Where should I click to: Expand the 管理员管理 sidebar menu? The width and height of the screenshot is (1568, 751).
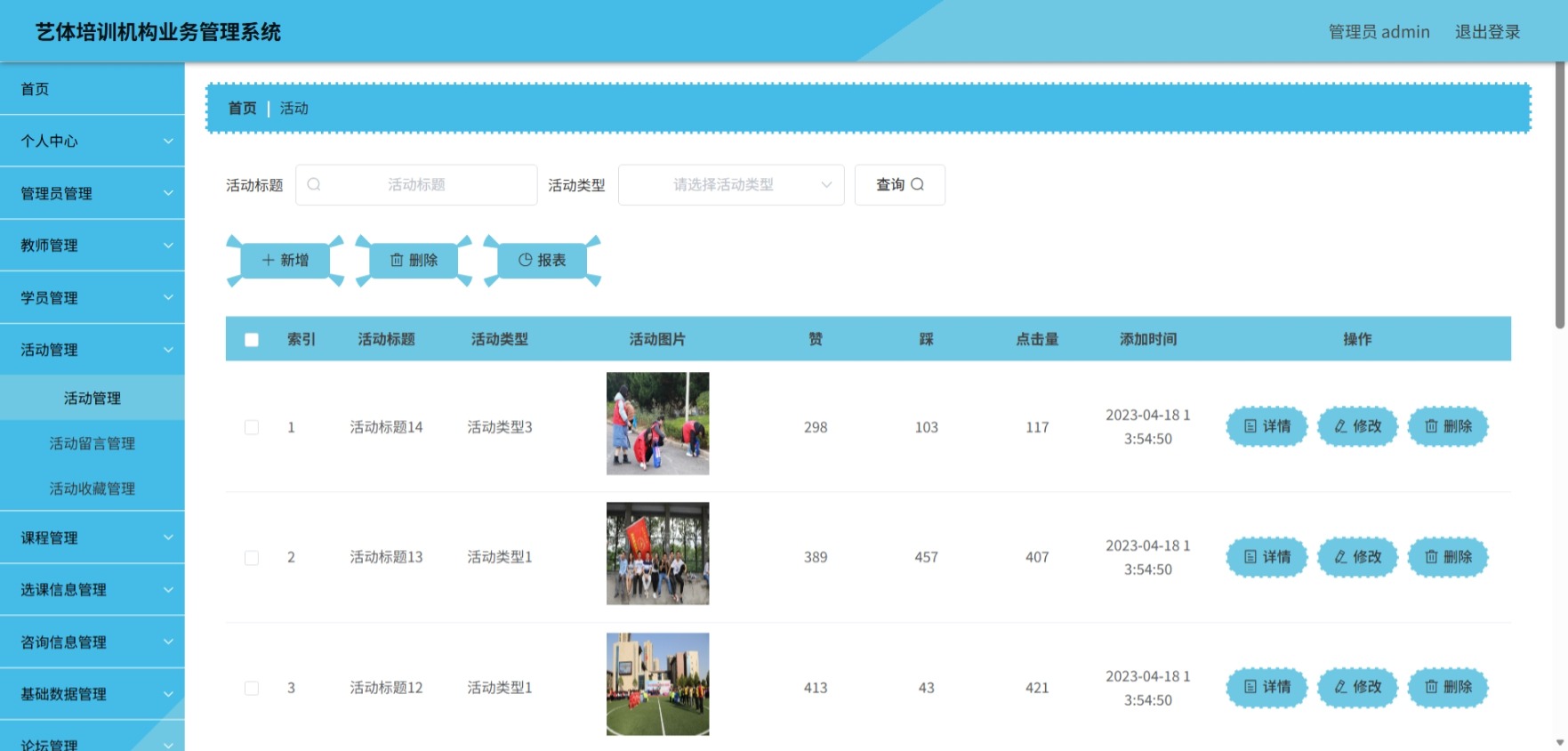[x=92, y=193]
